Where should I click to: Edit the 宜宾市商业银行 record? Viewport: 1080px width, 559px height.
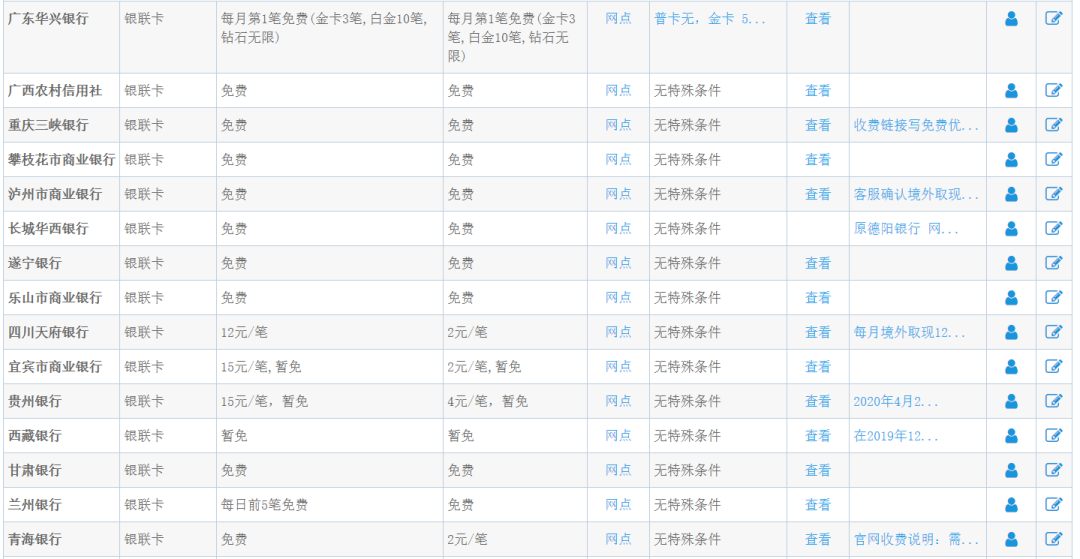pos(1054,366)
